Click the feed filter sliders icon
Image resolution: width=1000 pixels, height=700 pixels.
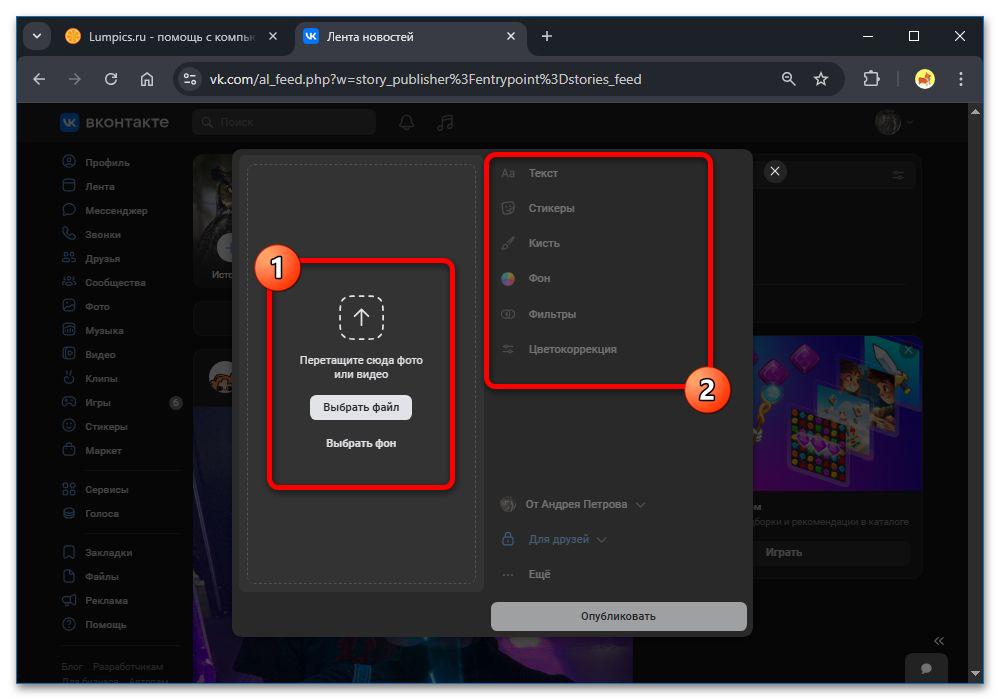[x=898, y=175]
